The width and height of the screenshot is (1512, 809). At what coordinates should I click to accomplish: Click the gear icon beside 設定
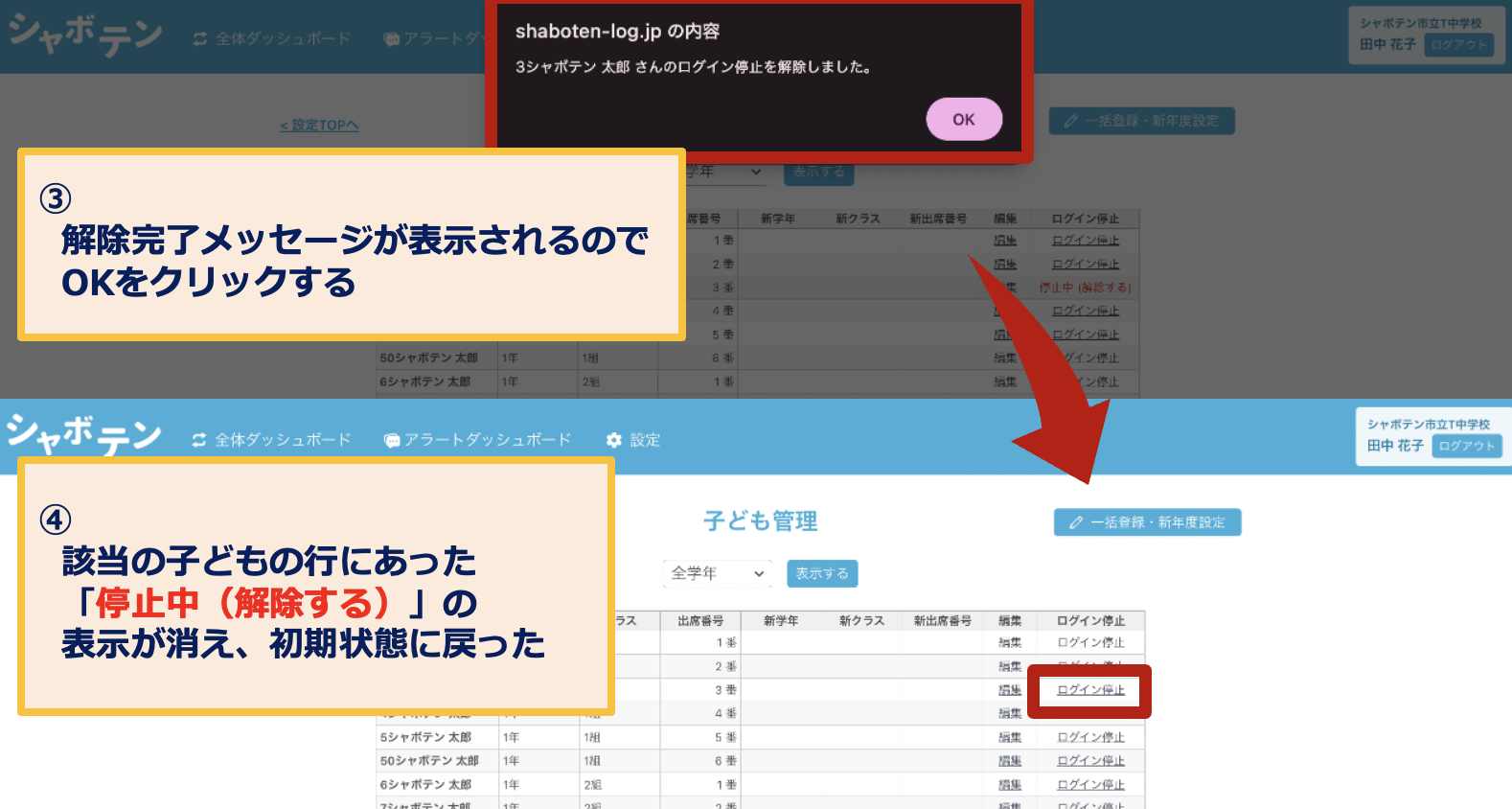click(x=614, y=440)
